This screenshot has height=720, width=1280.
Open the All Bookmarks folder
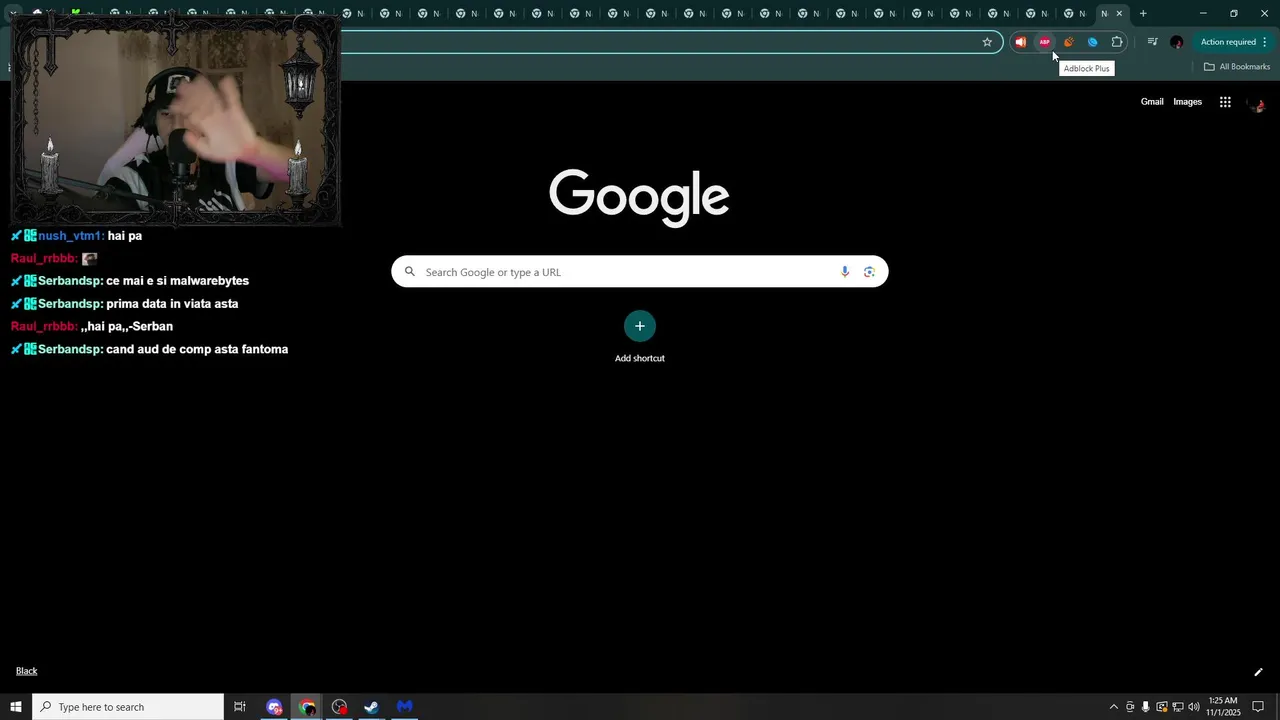(x=1237, y=67)
